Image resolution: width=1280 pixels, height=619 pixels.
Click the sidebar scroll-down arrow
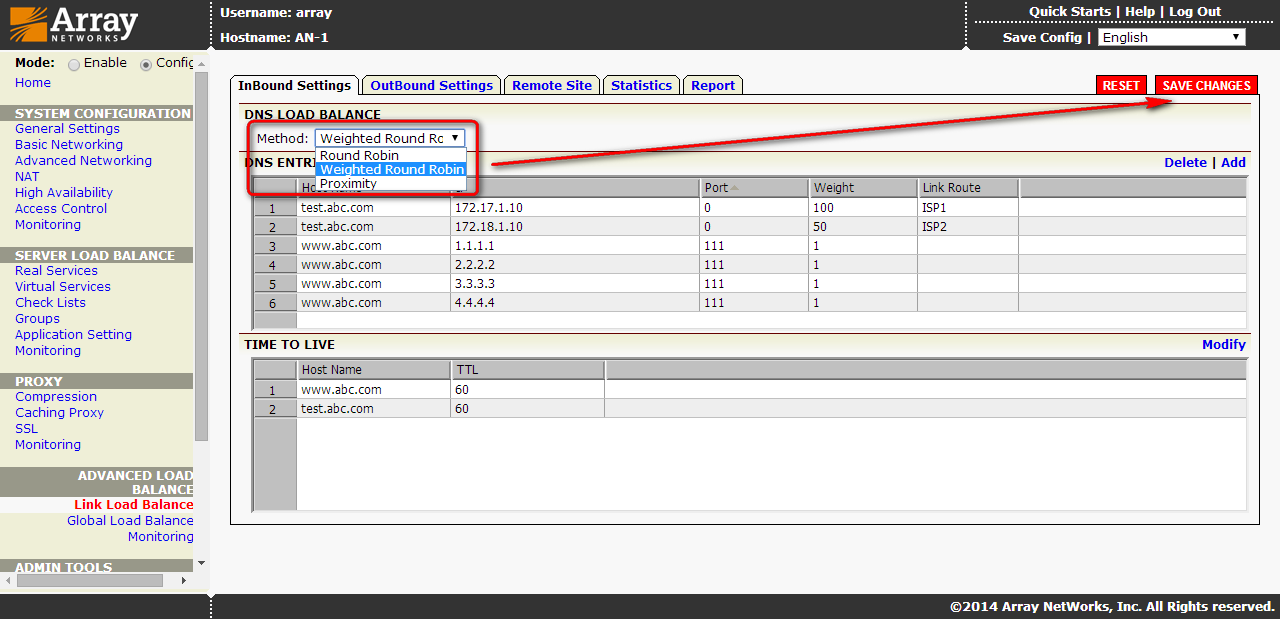pyautogui.click(x=201, y=563)
